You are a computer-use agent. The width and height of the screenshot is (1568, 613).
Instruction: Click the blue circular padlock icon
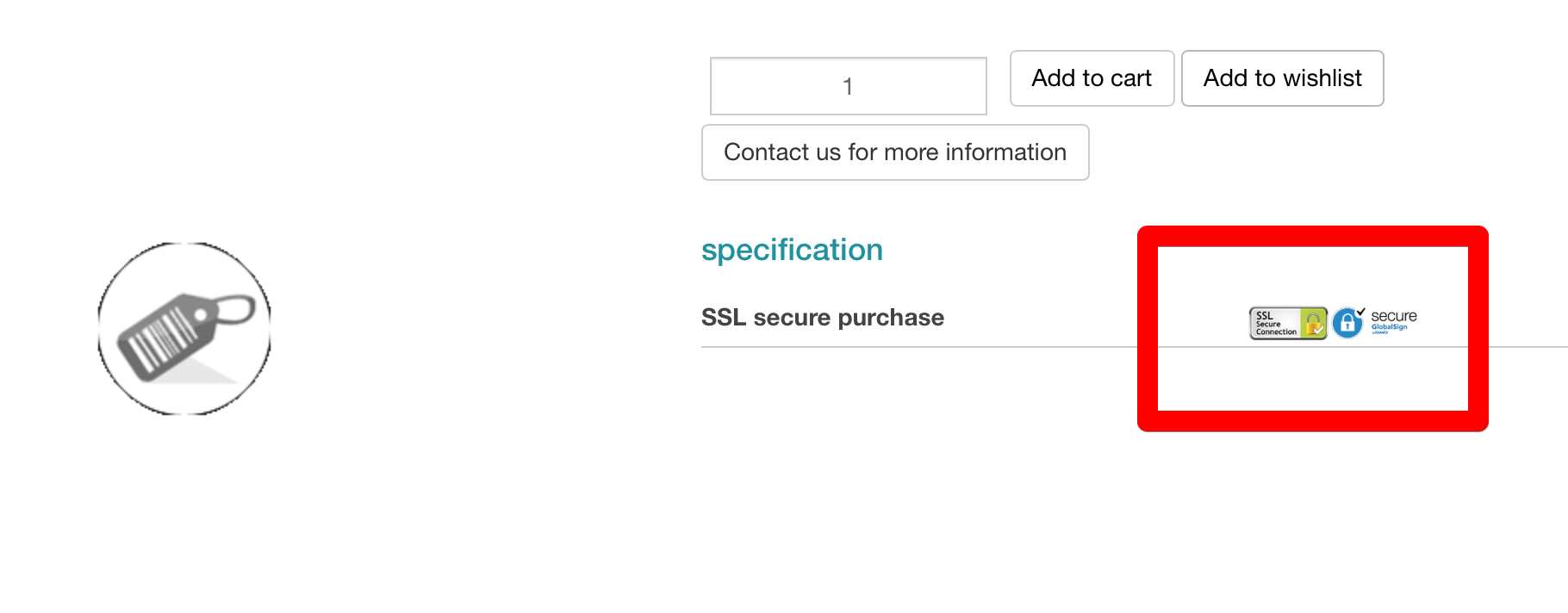(1347, 324)
